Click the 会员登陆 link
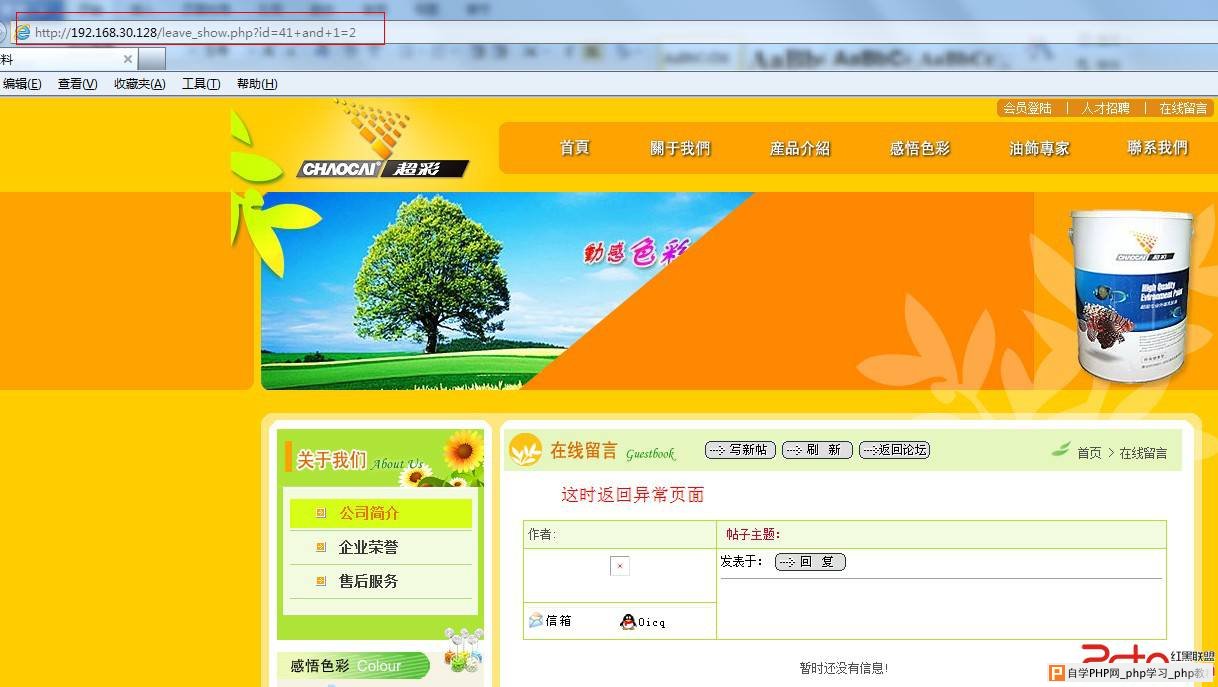 click(x=1027, y=108)
